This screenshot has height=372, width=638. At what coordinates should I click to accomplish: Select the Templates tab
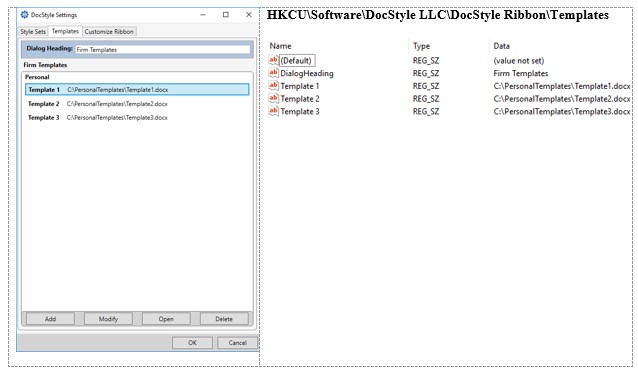point(65,31)
